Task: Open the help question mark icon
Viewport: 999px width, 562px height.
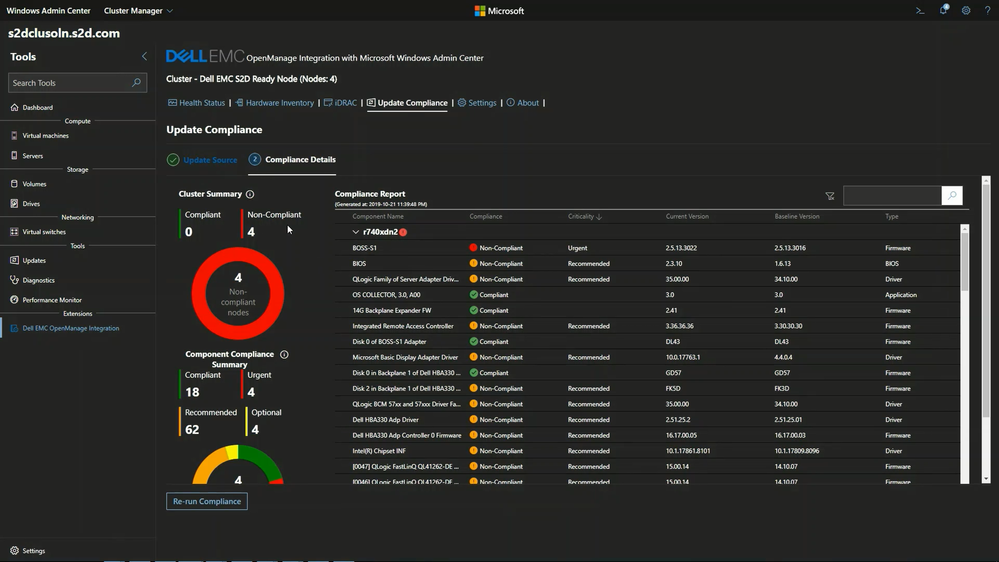Action: point(987,11)
